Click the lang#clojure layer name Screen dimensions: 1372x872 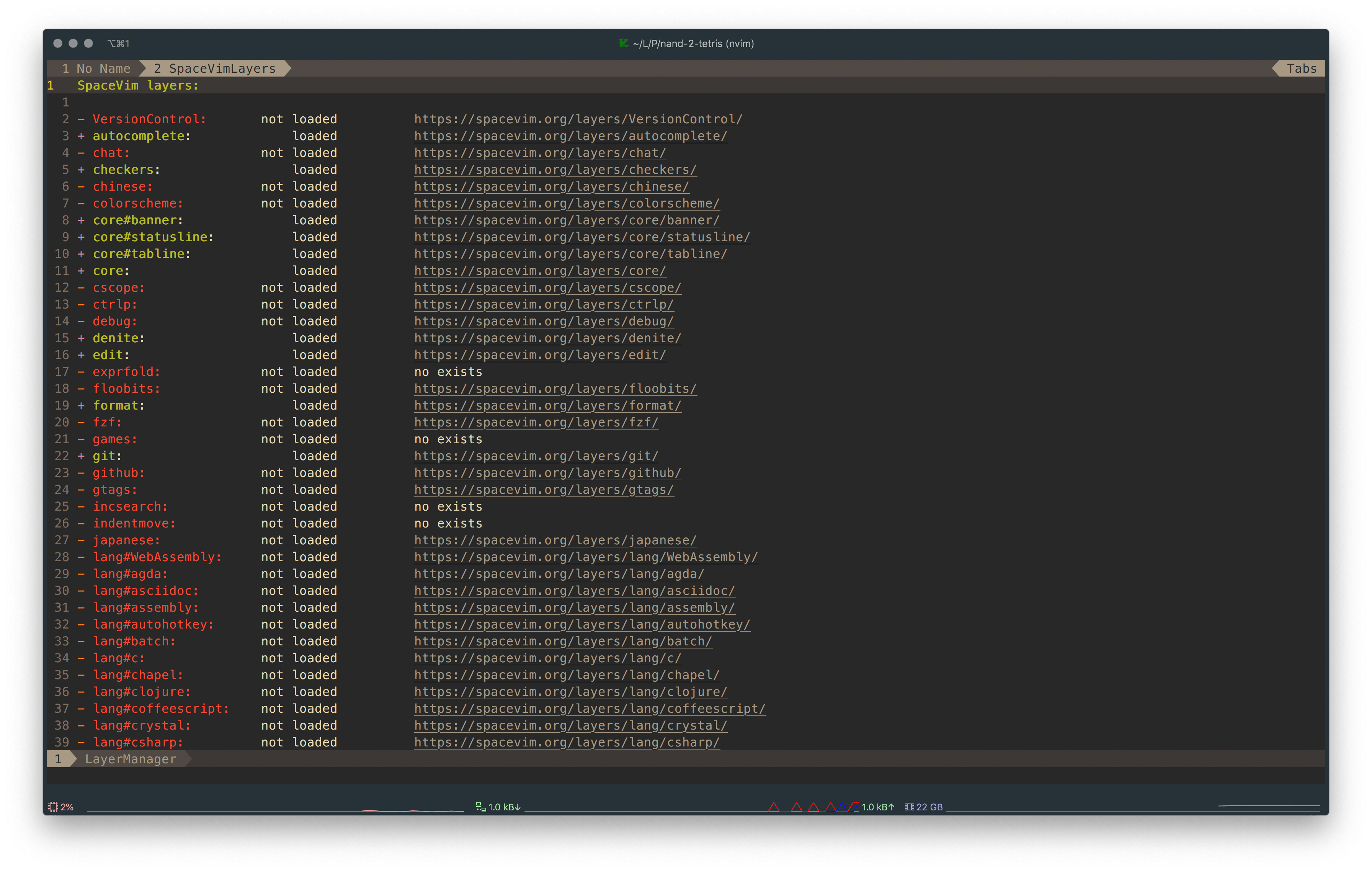click(x=142, y=691)
